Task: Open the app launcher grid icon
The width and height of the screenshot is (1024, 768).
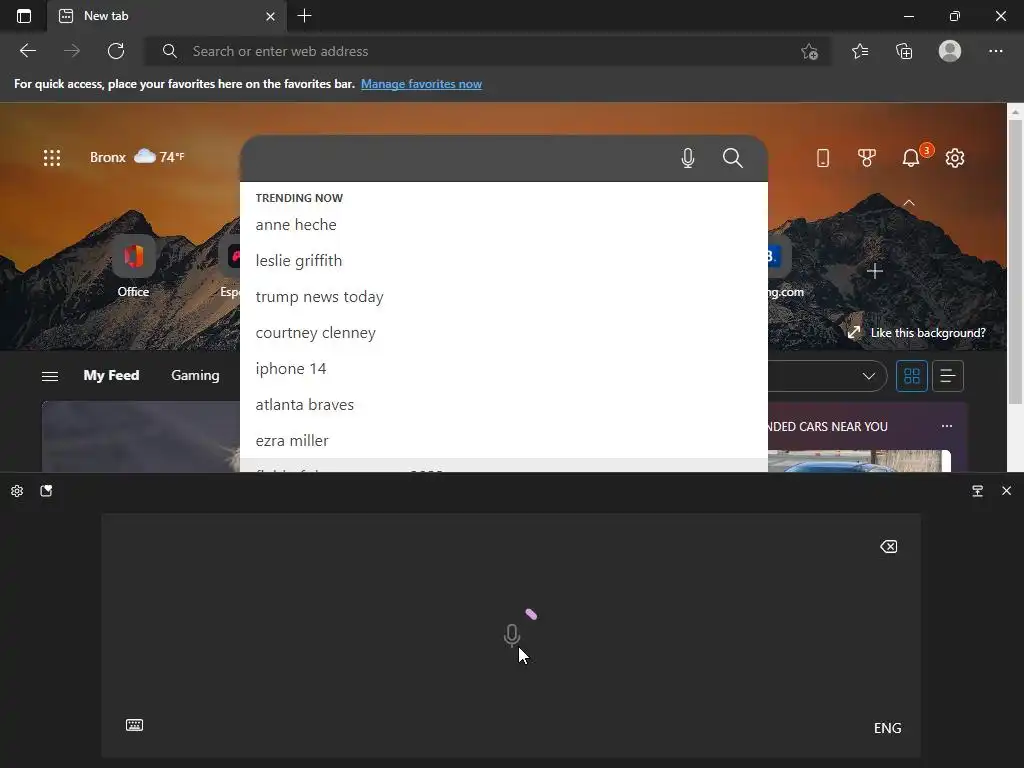Action: 52,157
